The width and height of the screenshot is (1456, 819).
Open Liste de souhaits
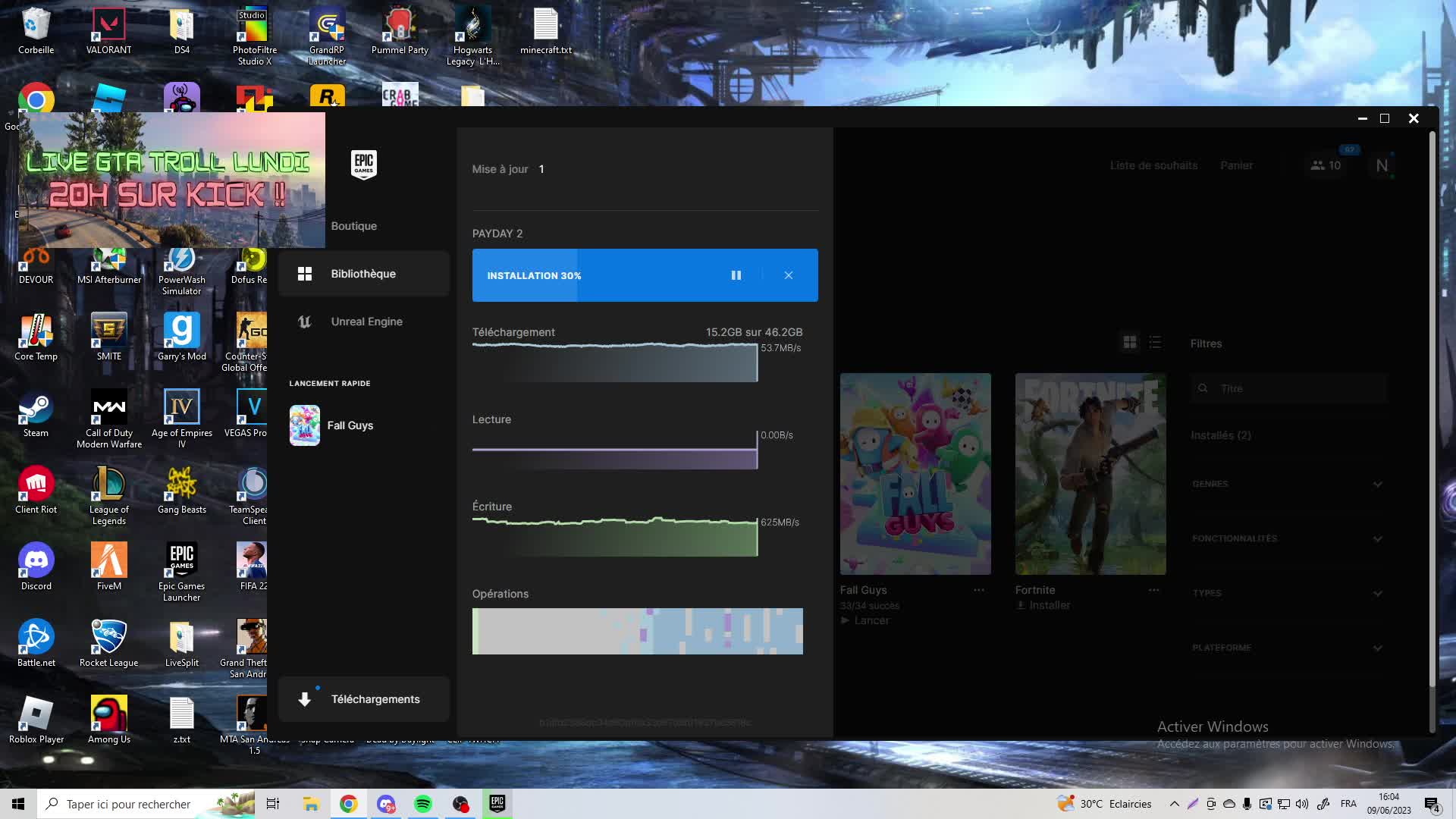(x=1153, y=165)
